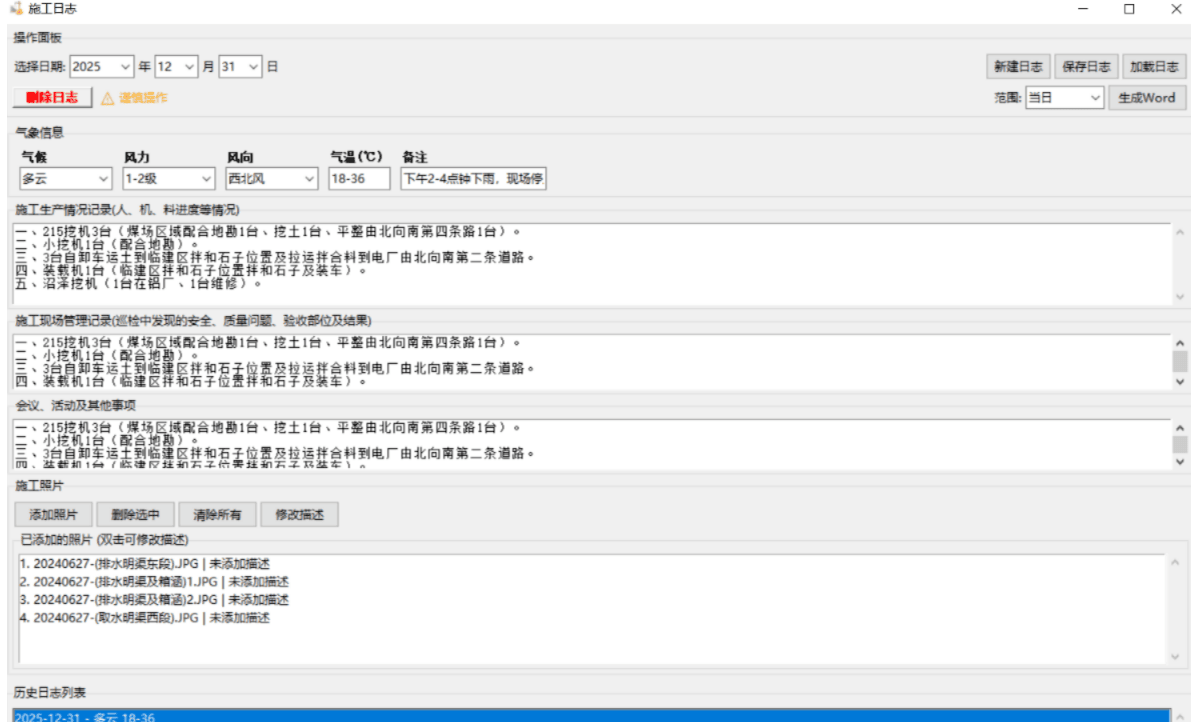Click the 气温 input field showing 18-36
The width and height of the screenshot is (1191, 722).
pyautogui.click(x=359, y=179)
